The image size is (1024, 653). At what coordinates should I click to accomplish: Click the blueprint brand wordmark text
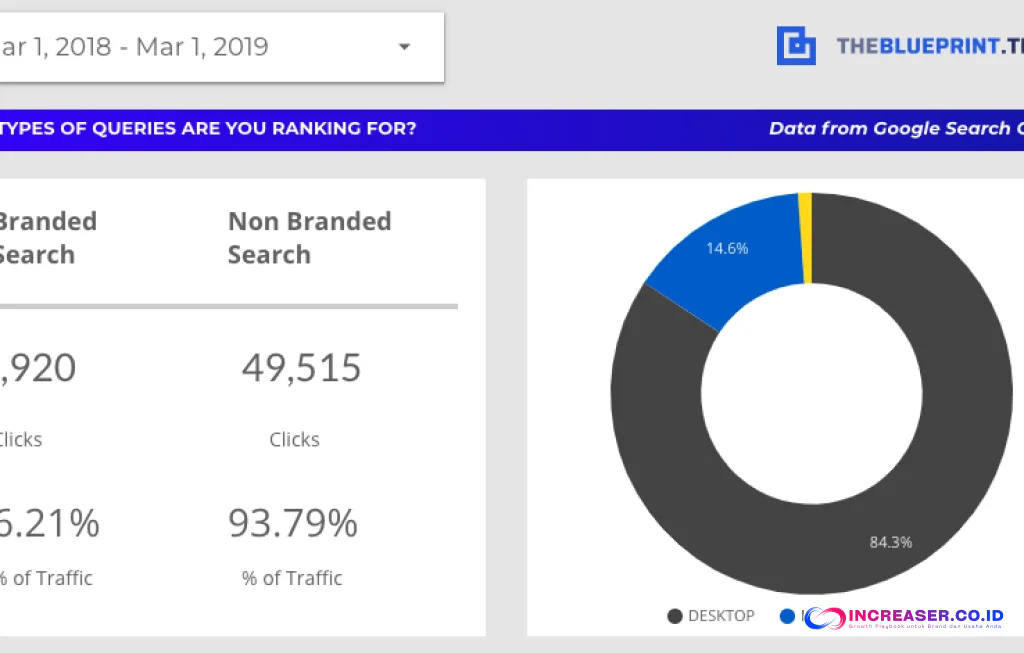coord(930,46)
